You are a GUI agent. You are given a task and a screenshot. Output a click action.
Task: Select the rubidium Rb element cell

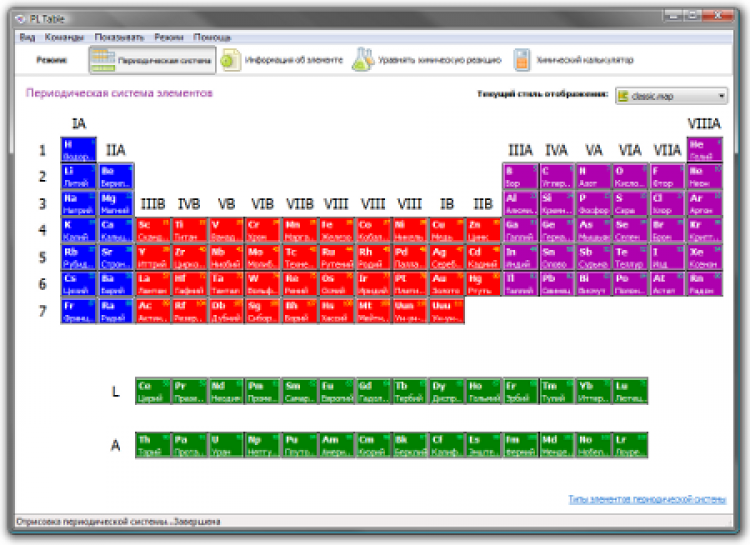[78, 257]
